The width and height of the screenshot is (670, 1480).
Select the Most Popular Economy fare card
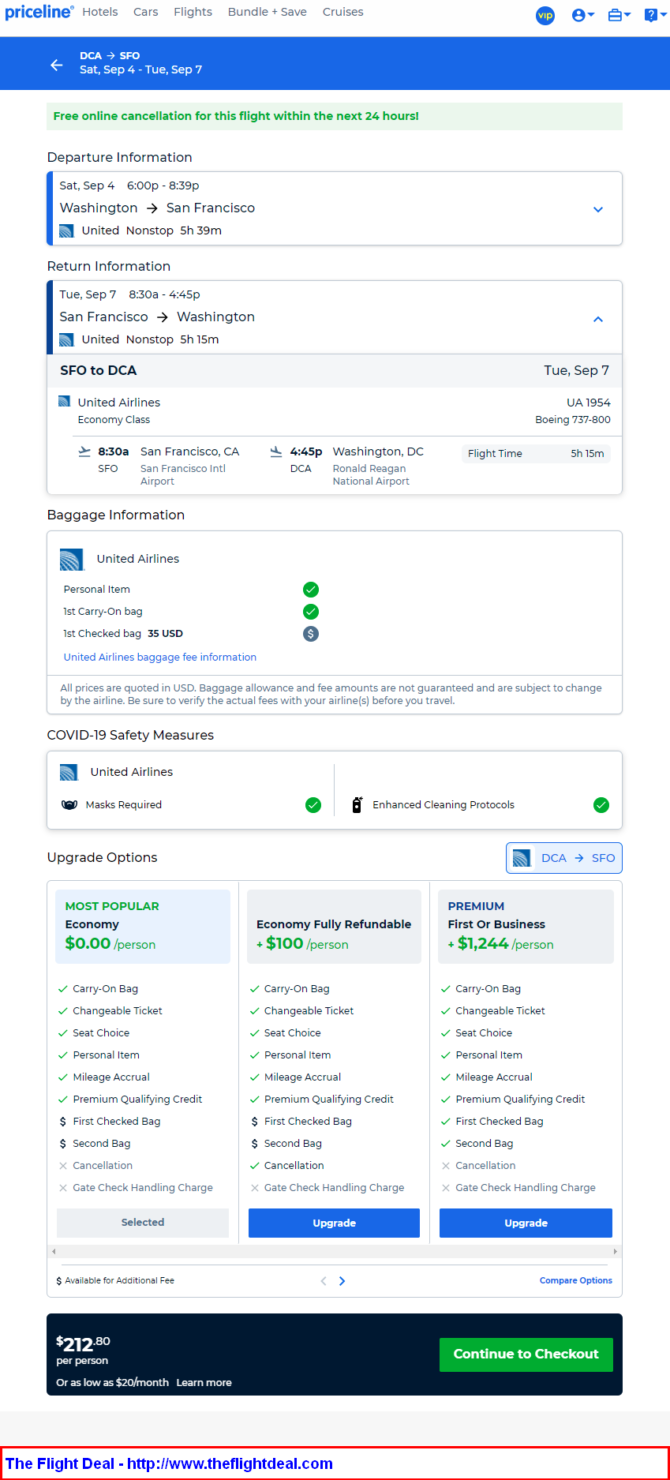click(x=143, y=926)
